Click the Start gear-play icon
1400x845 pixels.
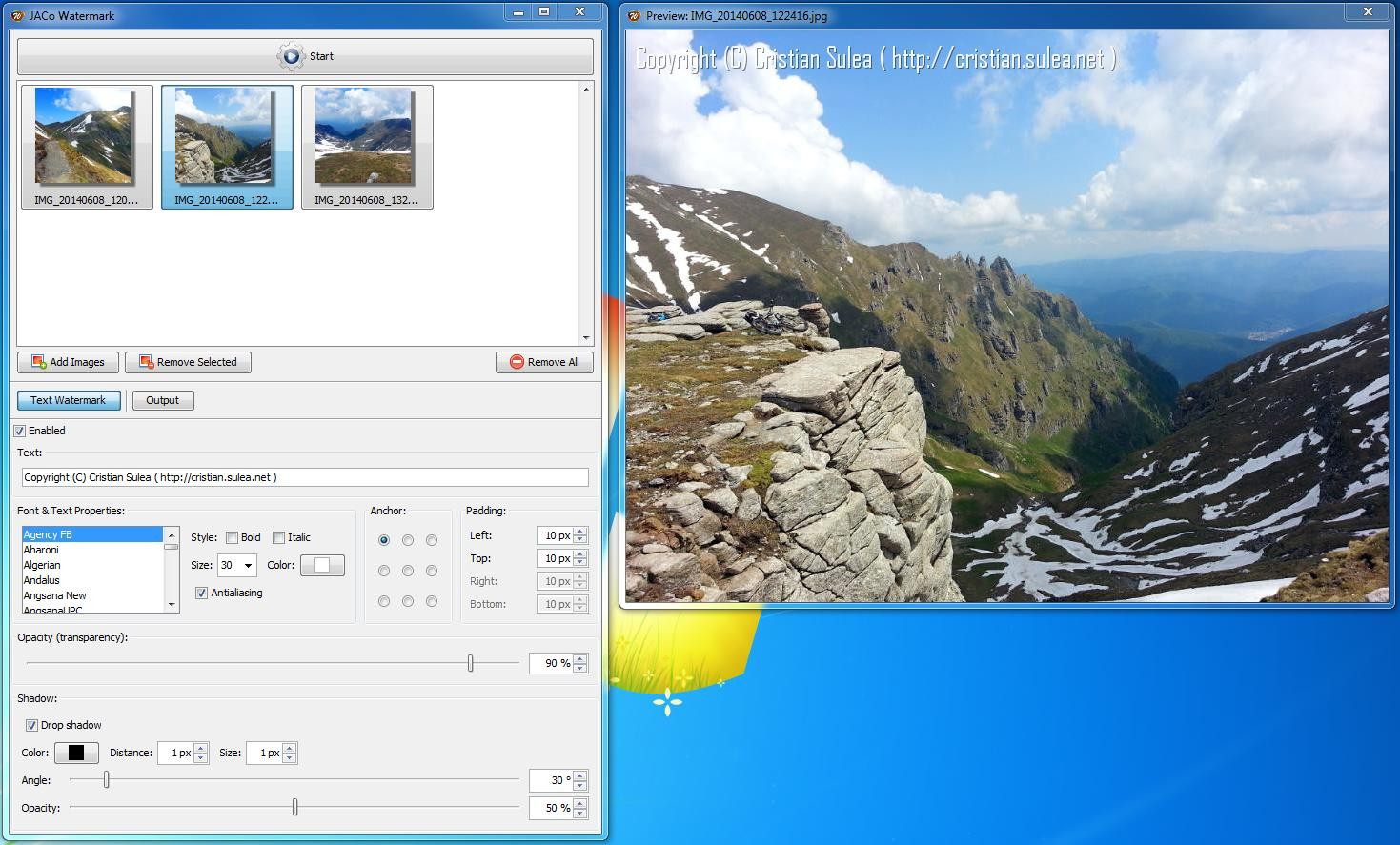click(x=291, y=56)
